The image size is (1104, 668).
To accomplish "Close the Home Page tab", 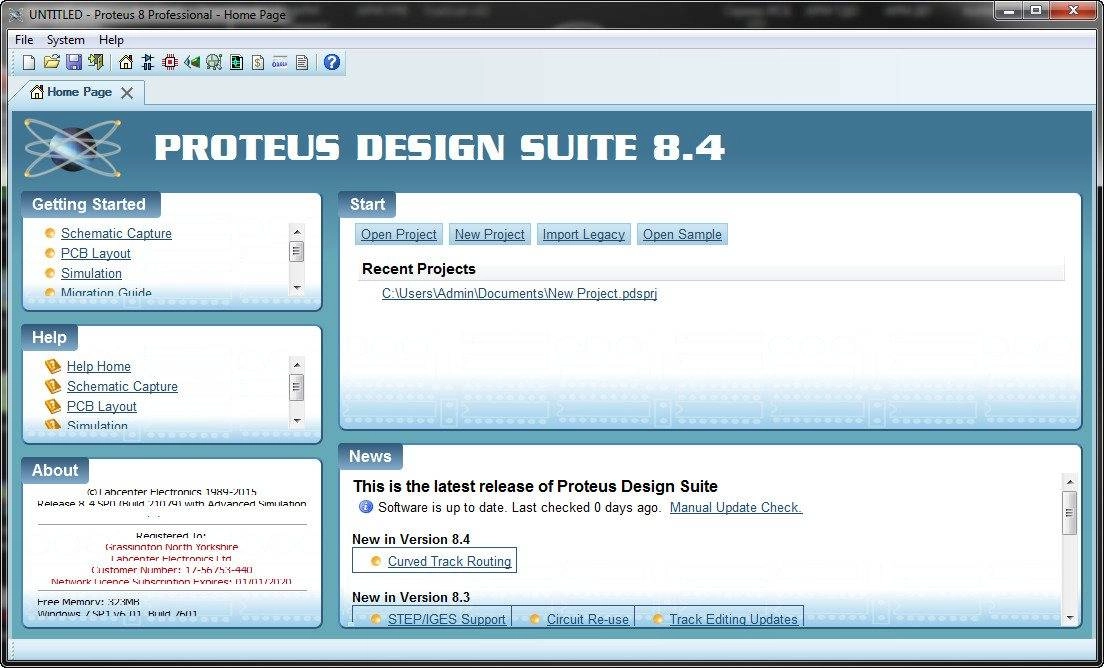I will coord(127,93).
